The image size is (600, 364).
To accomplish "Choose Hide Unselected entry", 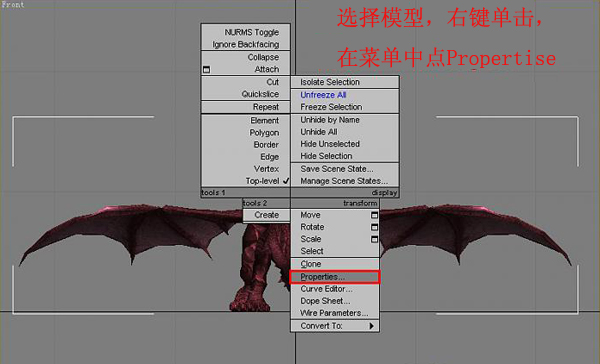I will tap(330, 144).
